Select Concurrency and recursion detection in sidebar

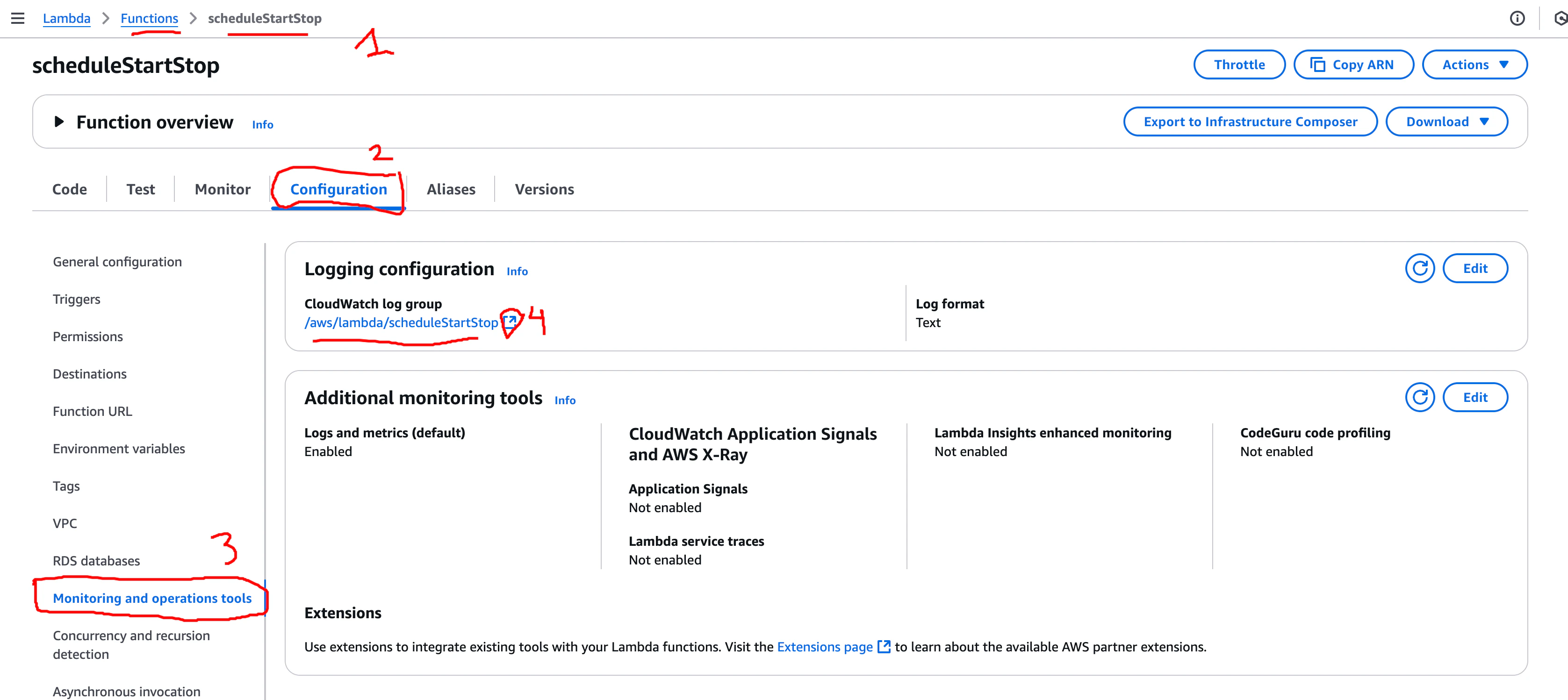(131, 645)
